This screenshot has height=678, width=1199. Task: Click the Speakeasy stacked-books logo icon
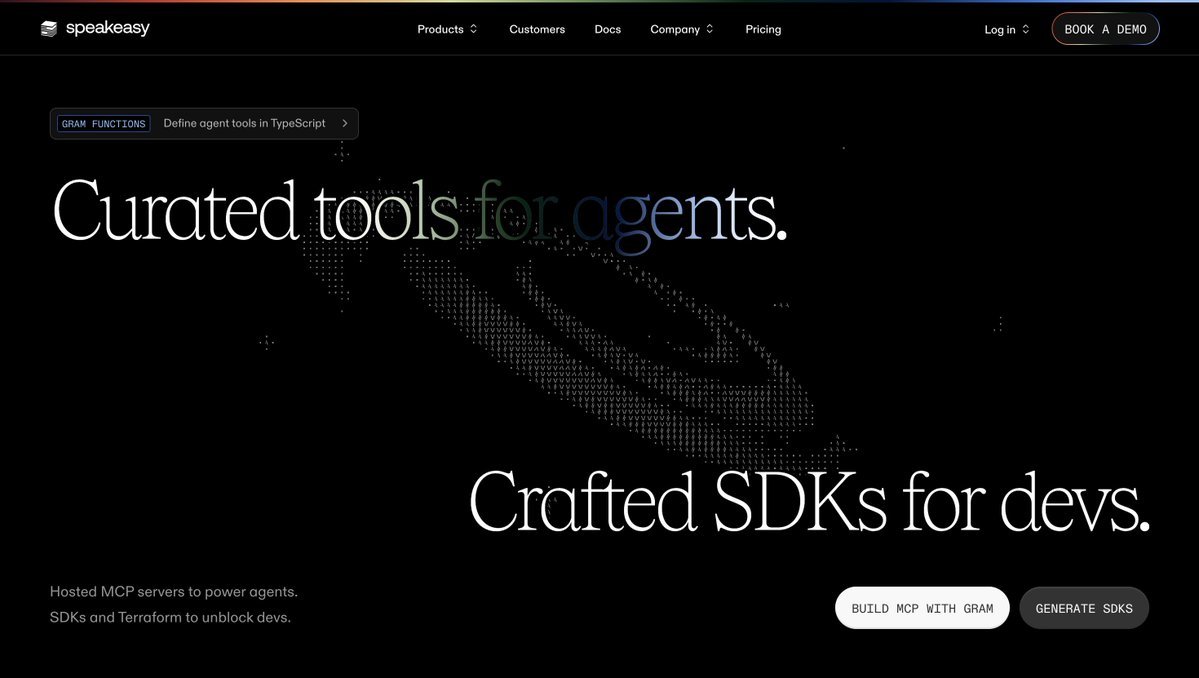point(49,29)
